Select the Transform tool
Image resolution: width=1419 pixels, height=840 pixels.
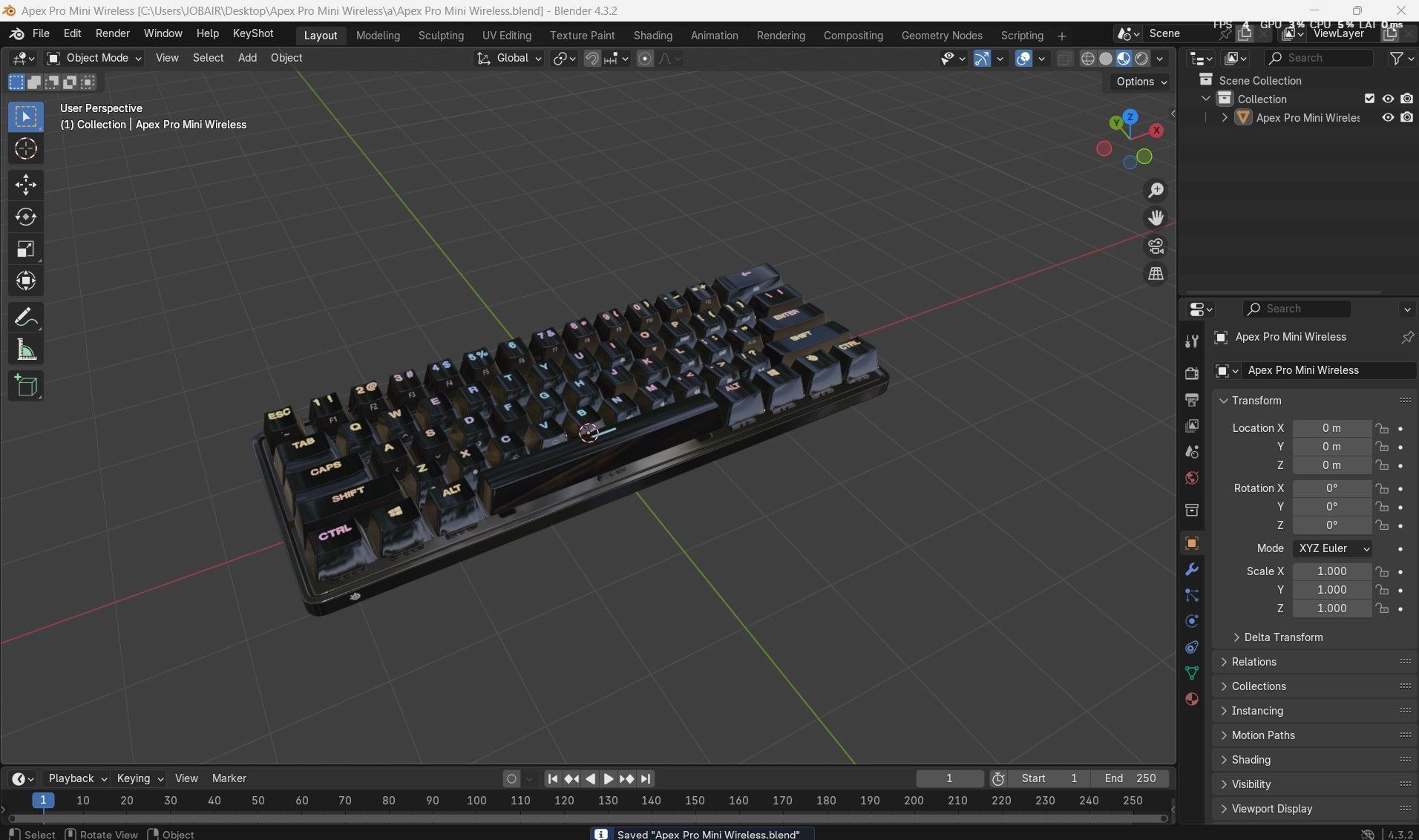26,280
